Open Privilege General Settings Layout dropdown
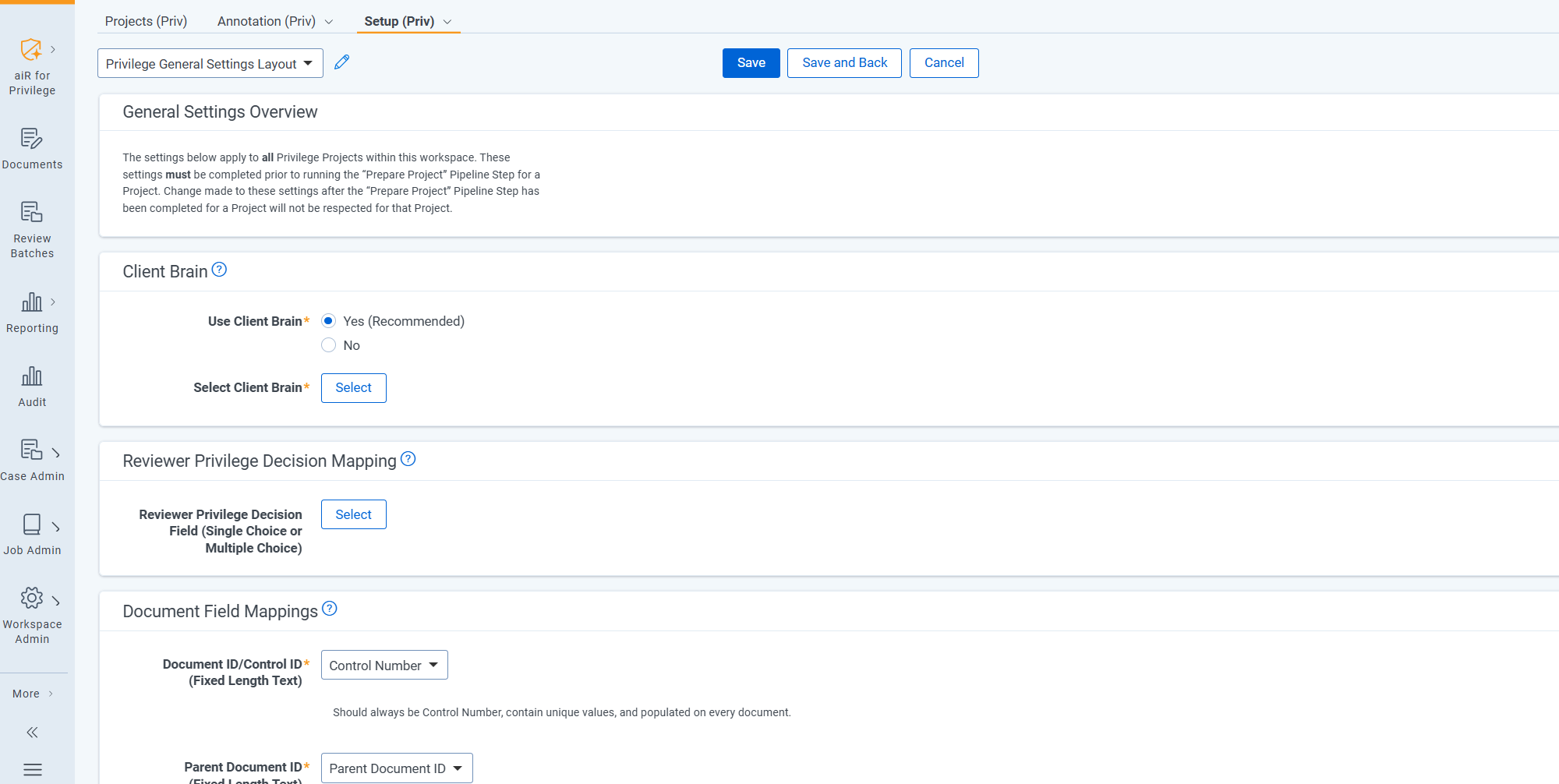 [210, 63]
